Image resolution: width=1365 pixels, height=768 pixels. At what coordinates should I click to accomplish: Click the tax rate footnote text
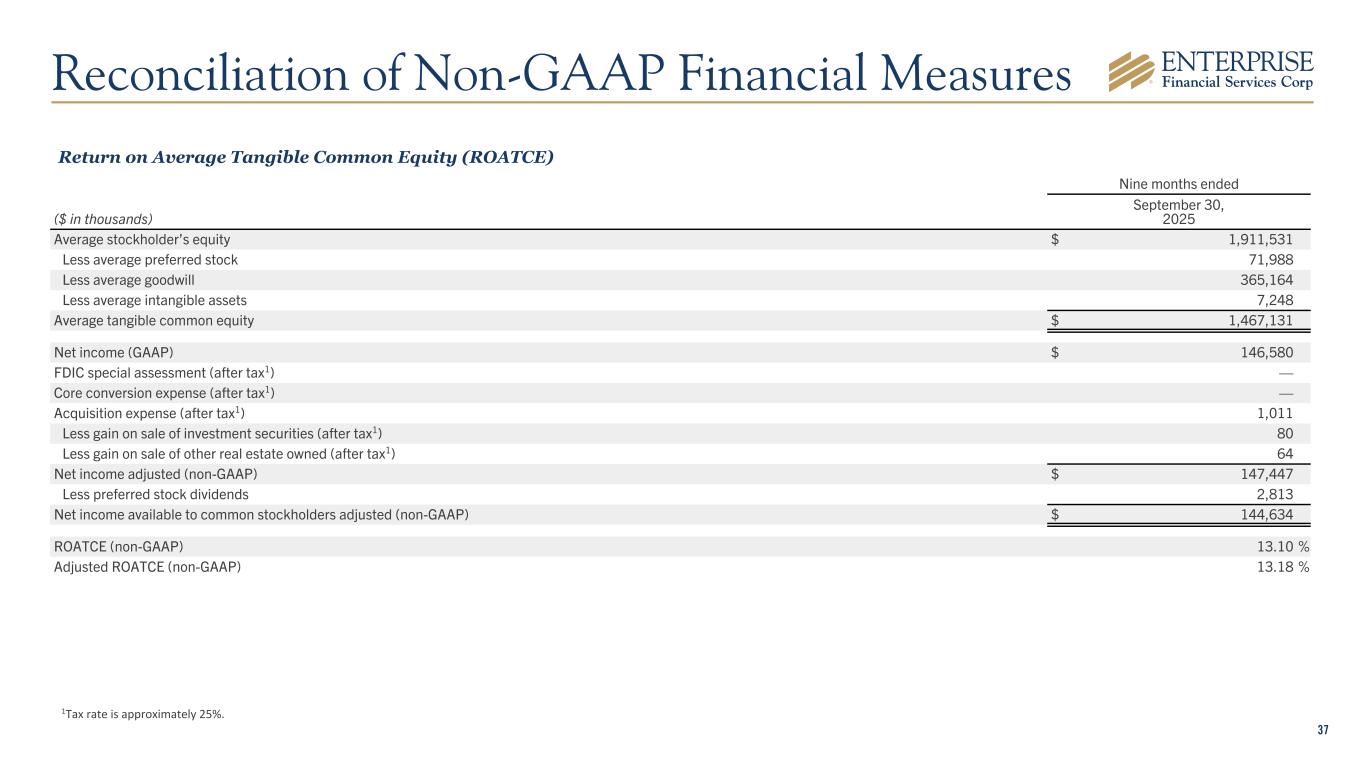tap(143, 713)
